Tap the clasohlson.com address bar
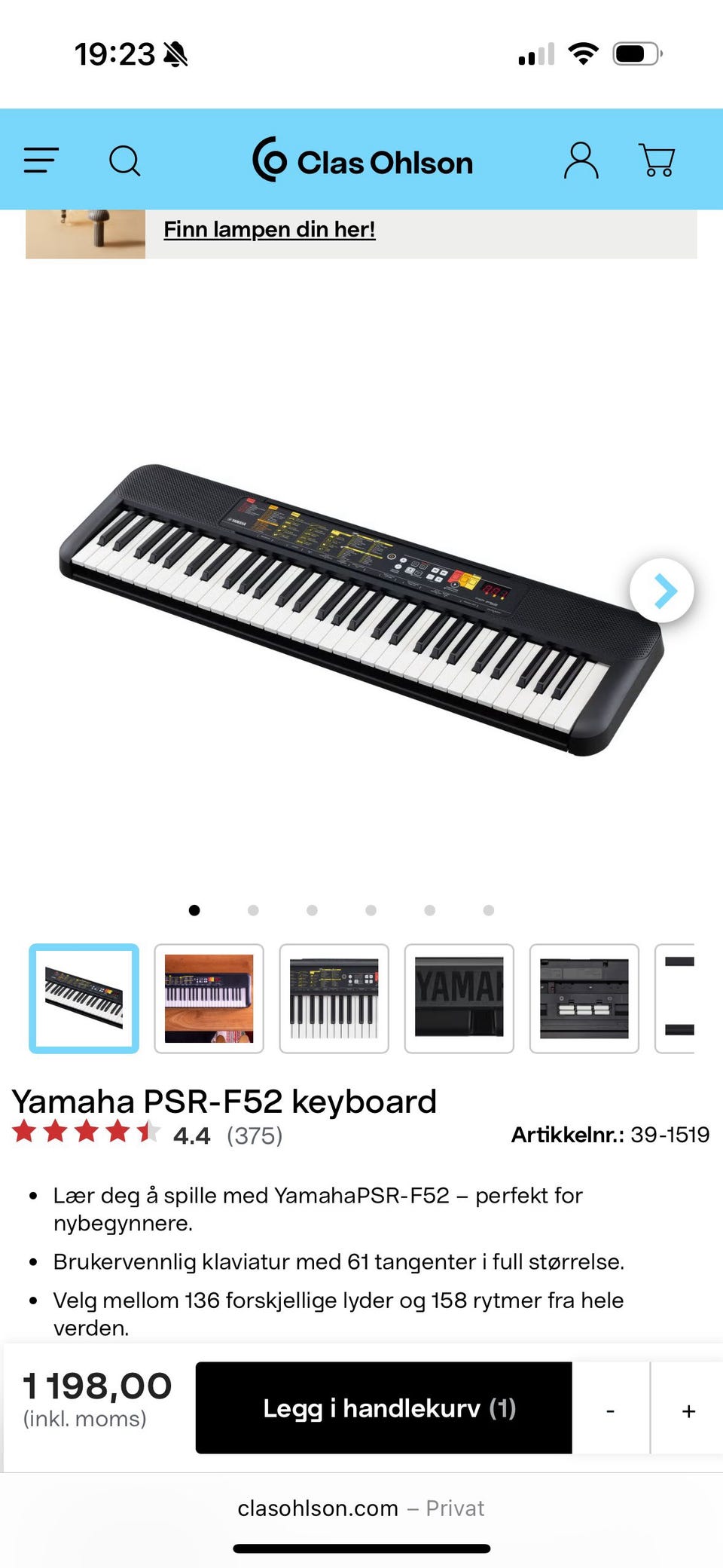Image resolution: width=723 pixels, height=1568 pixels. (361, 1508)
